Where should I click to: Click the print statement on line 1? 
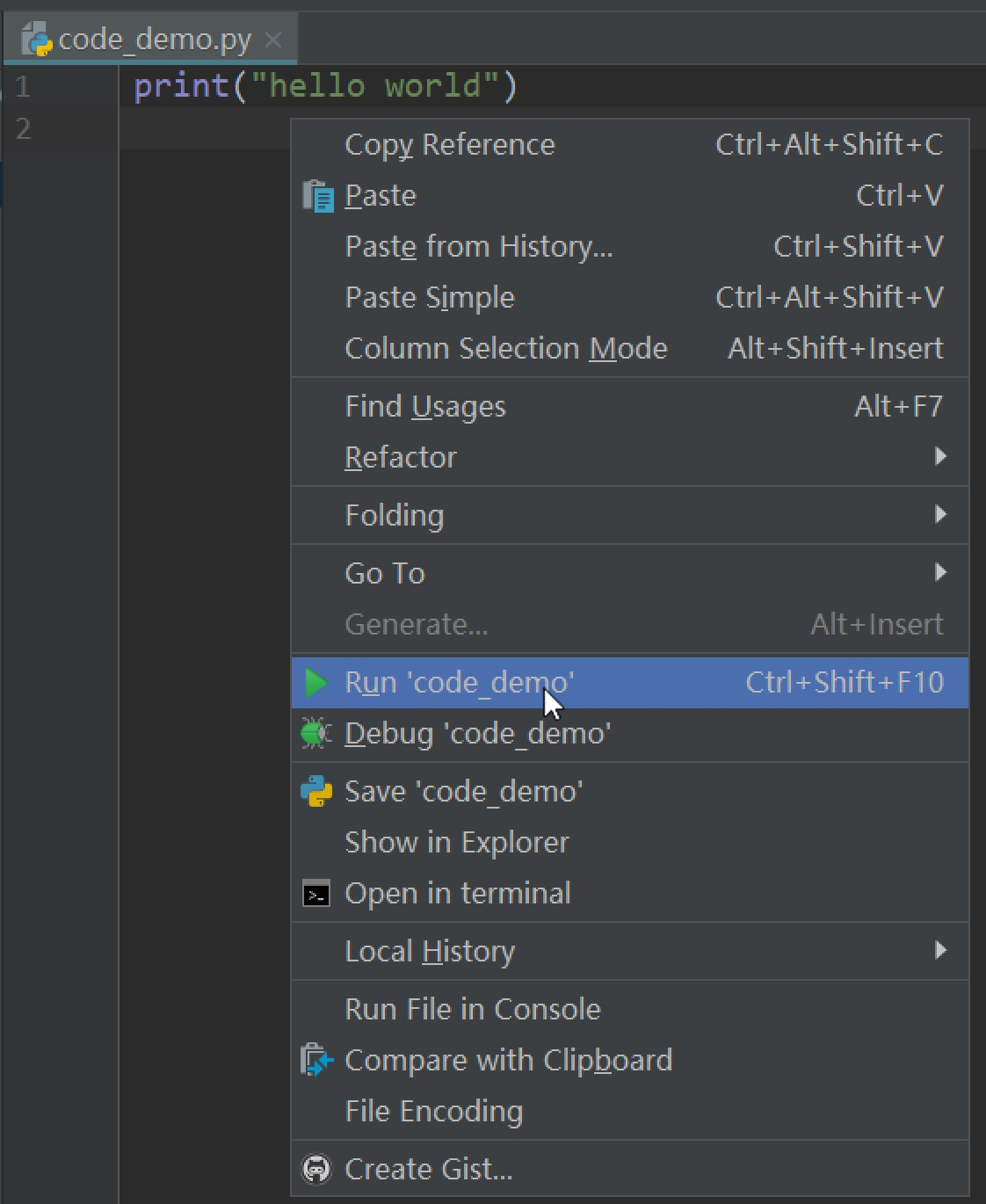[325, 86]
